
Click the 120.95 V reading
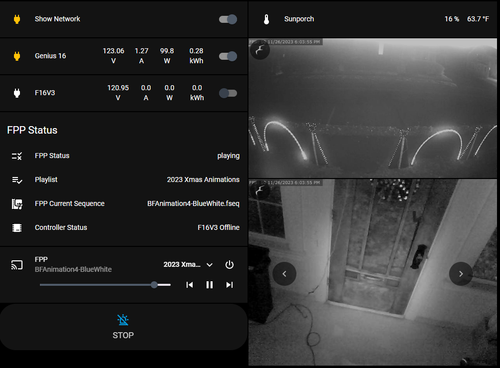[118, 93]
